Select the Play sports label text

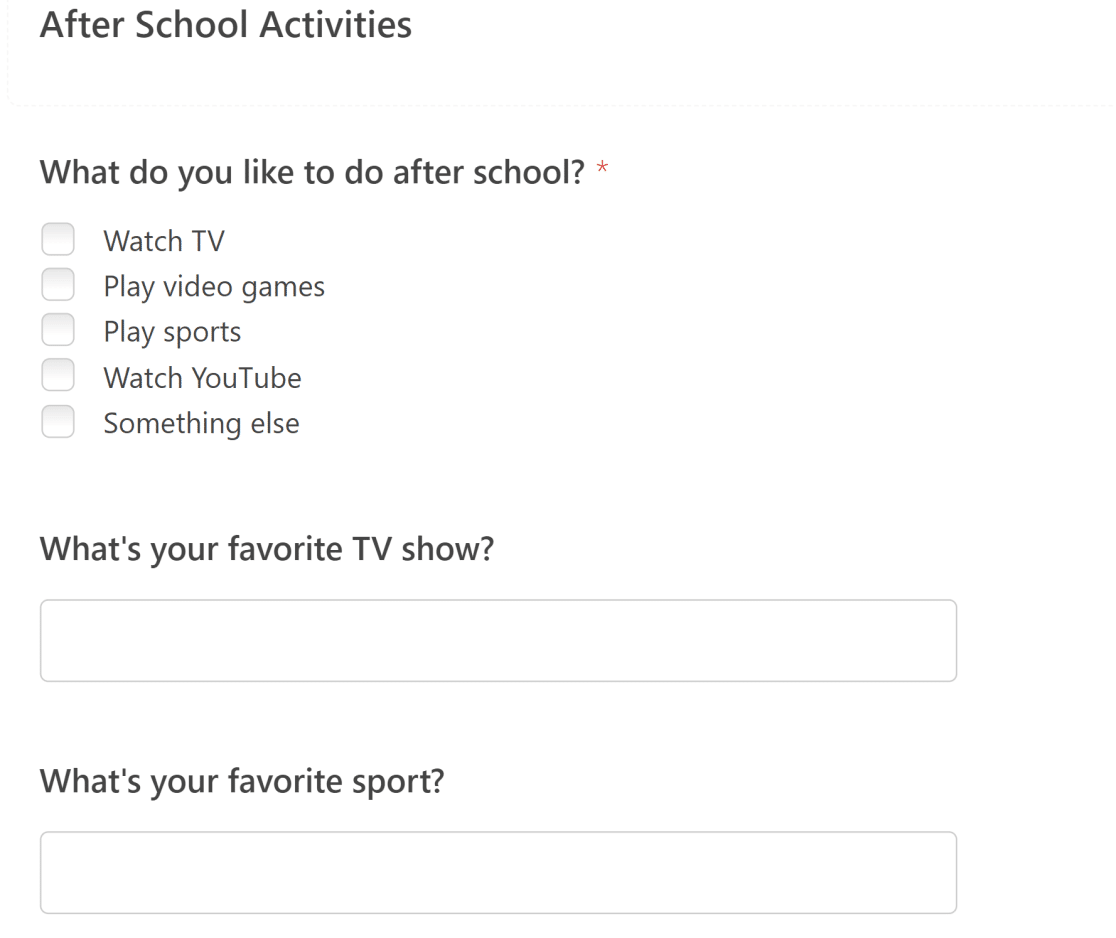[172, 331]
